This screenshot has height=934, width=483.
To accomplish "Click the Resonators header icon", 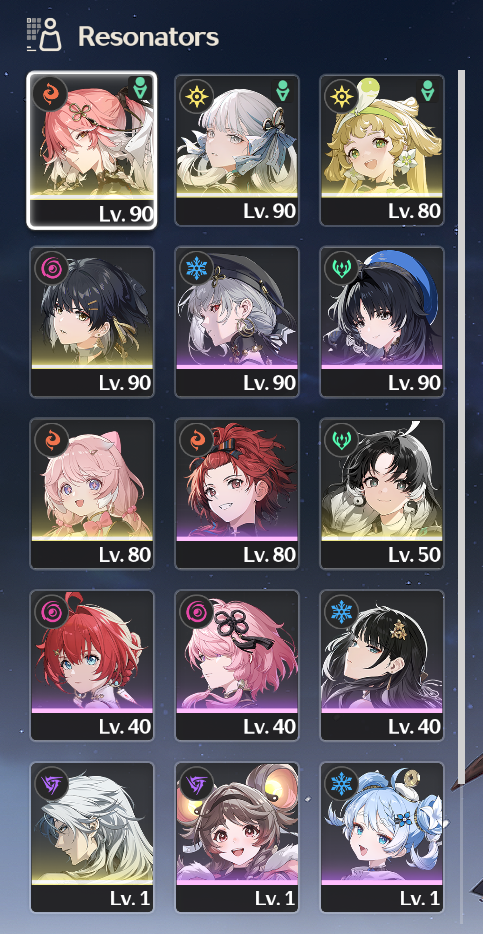I will [45, 35].
